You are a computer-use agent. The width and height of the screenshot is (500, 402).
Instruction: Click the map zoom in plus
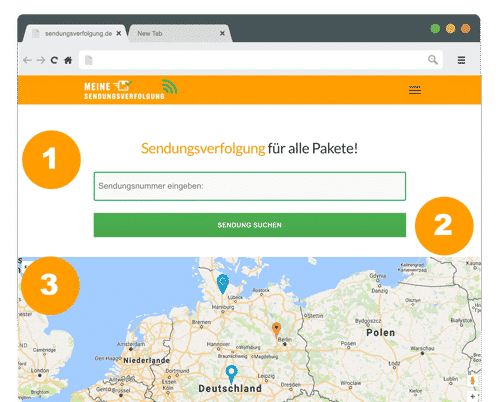point(472,396)
